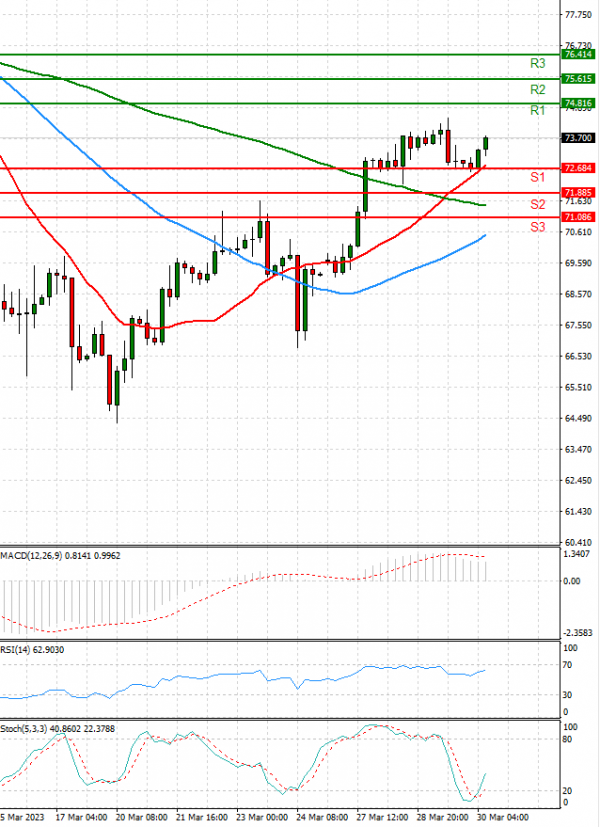
Task: Click the MACD scale value 1.3407
Action: pos(577,554)
